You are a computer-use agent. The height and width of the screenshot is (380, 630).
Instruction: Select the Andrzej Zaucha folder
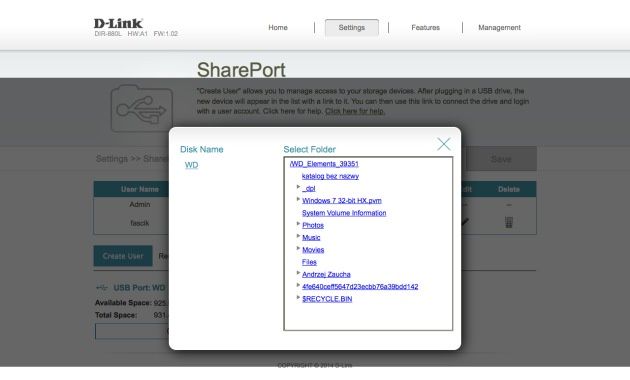(326, 274)
